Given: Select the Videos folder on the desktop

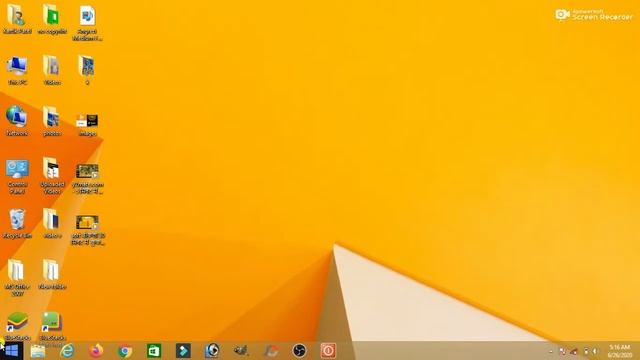Looking at the screenshot, I should pyautogui.click(x=52, y=71).
